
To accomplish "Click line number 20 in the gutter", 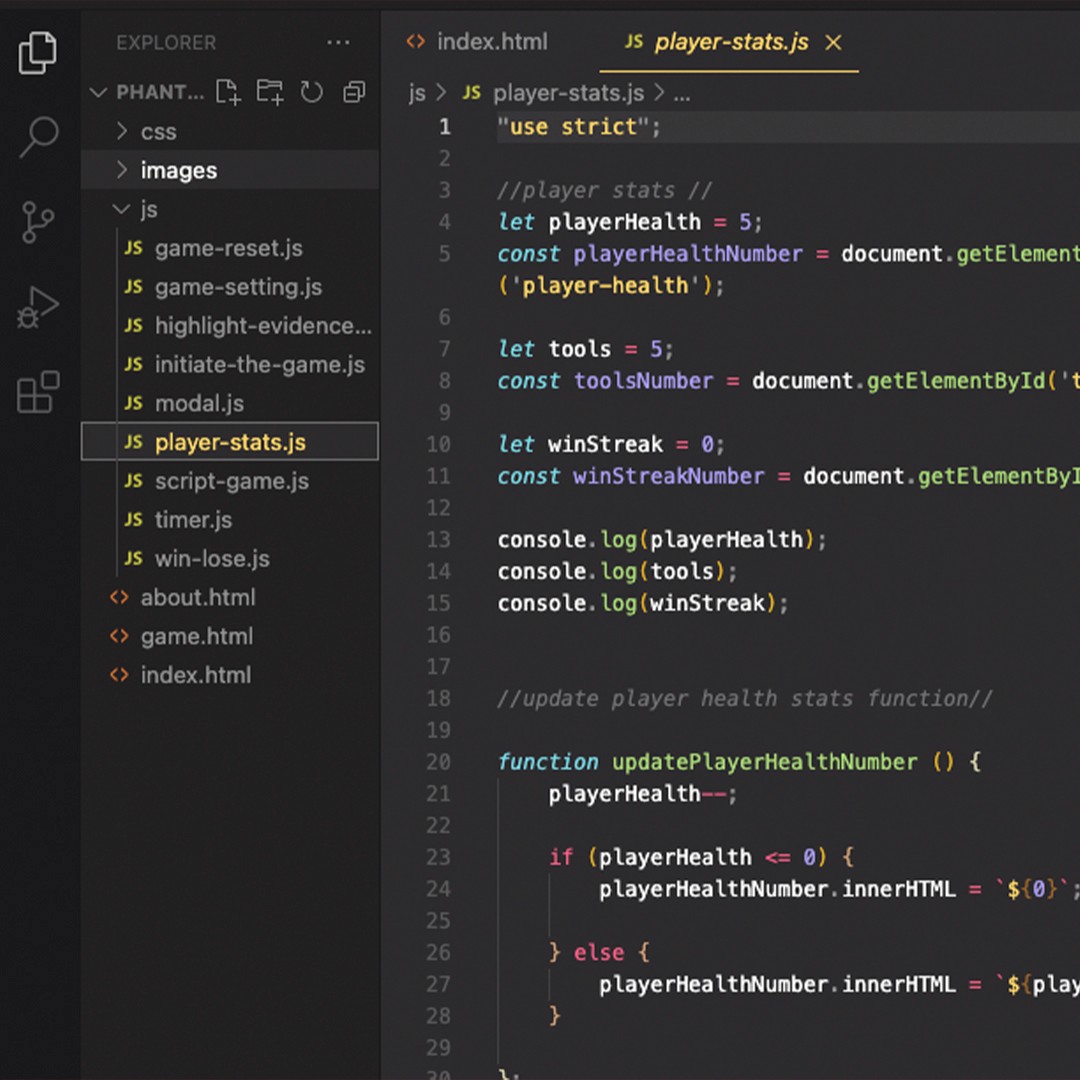I will (x=438, y=762).
